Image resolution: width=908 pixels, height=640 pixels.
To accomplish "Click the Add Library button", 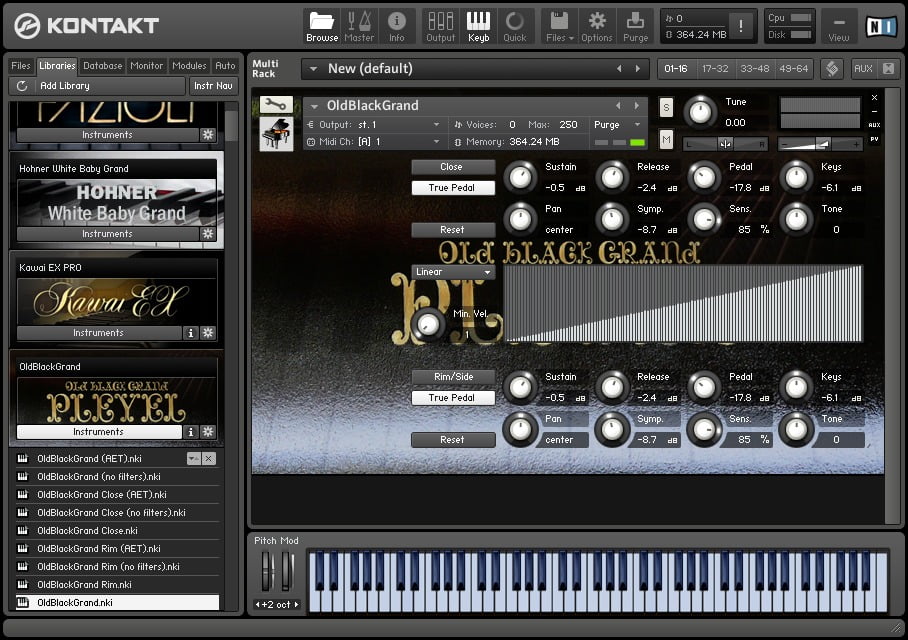I will click(x=97, y=86).
